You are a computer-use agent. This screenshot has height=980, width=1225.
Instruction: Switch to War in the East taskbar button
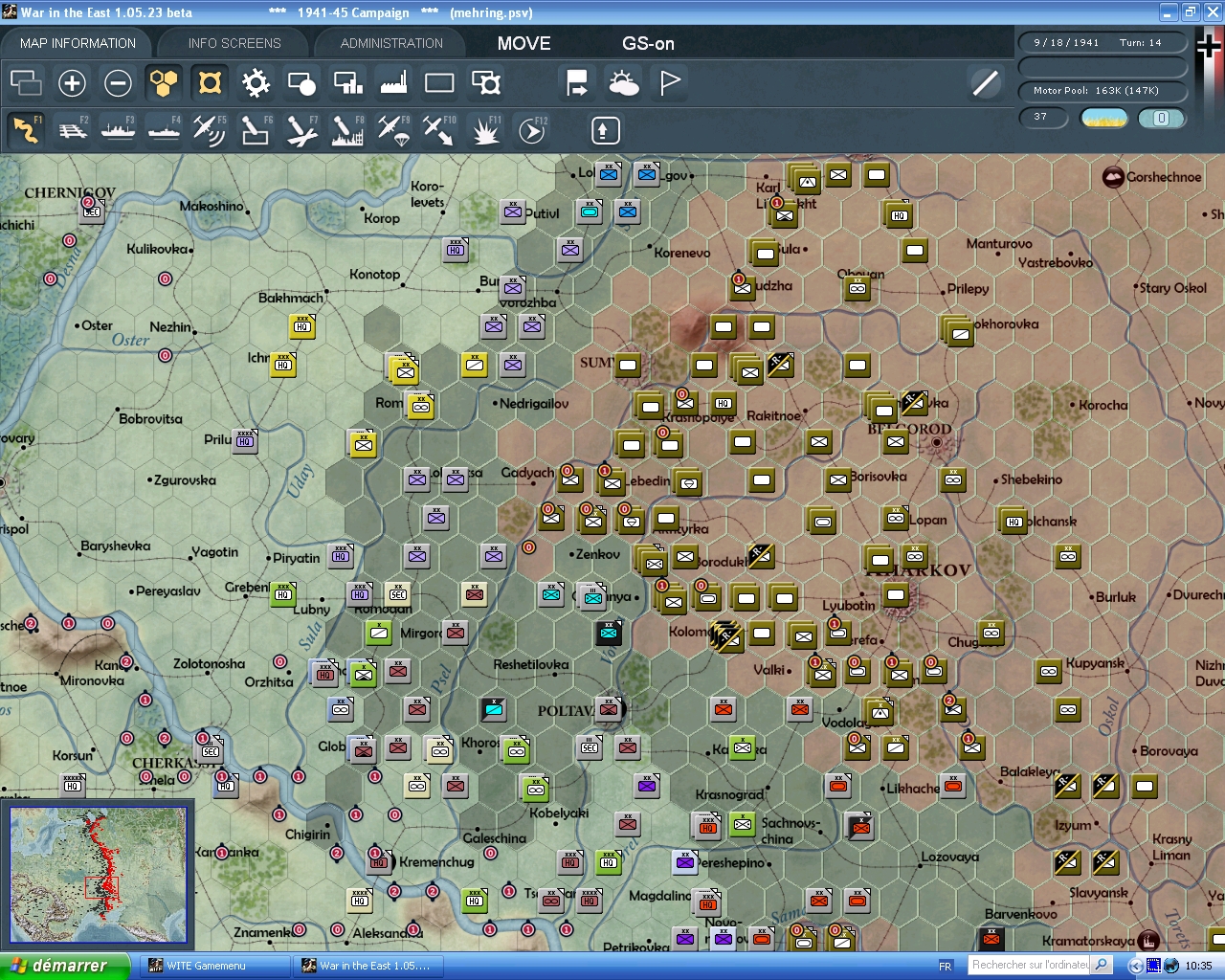[367, 966]
